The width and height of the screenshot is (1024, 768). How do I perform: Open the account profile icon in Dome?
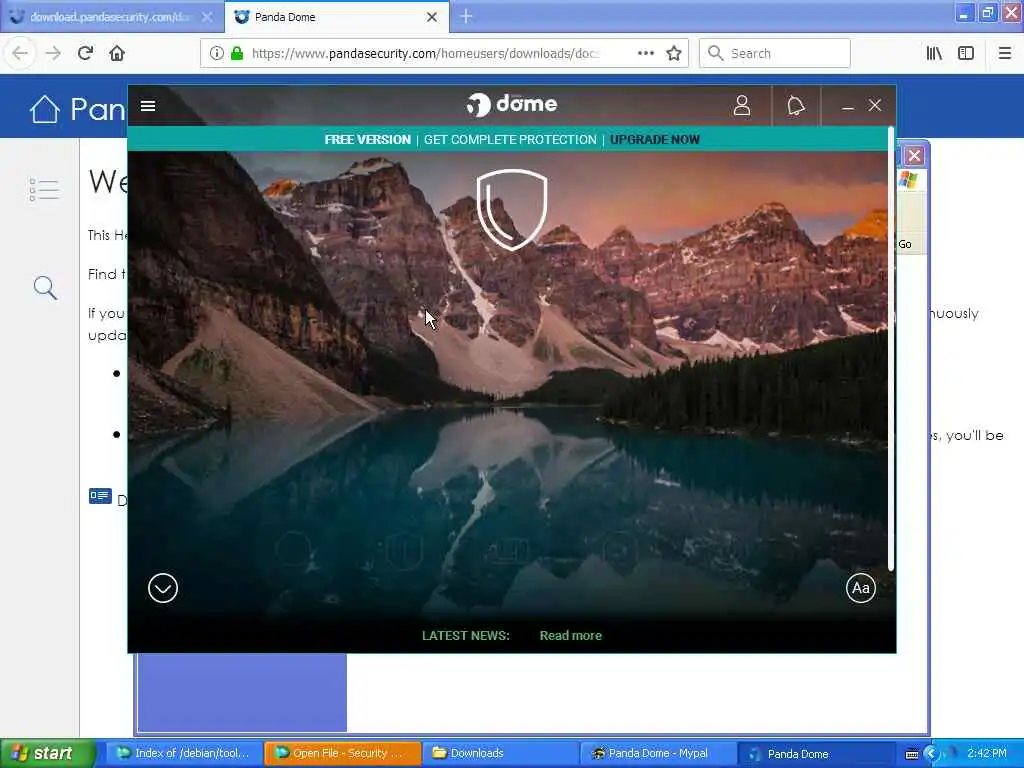[x=742, y=105]
